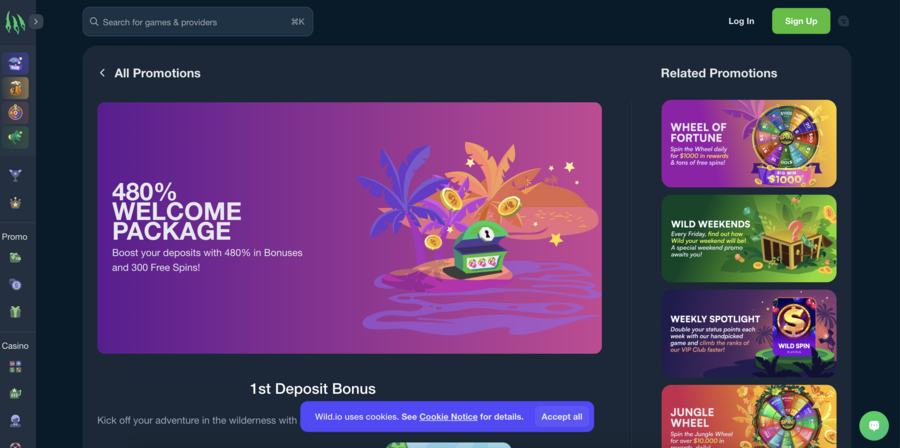Open the wheel spin sidebar icon
The image size is (900, 448).
coord(15,113)
